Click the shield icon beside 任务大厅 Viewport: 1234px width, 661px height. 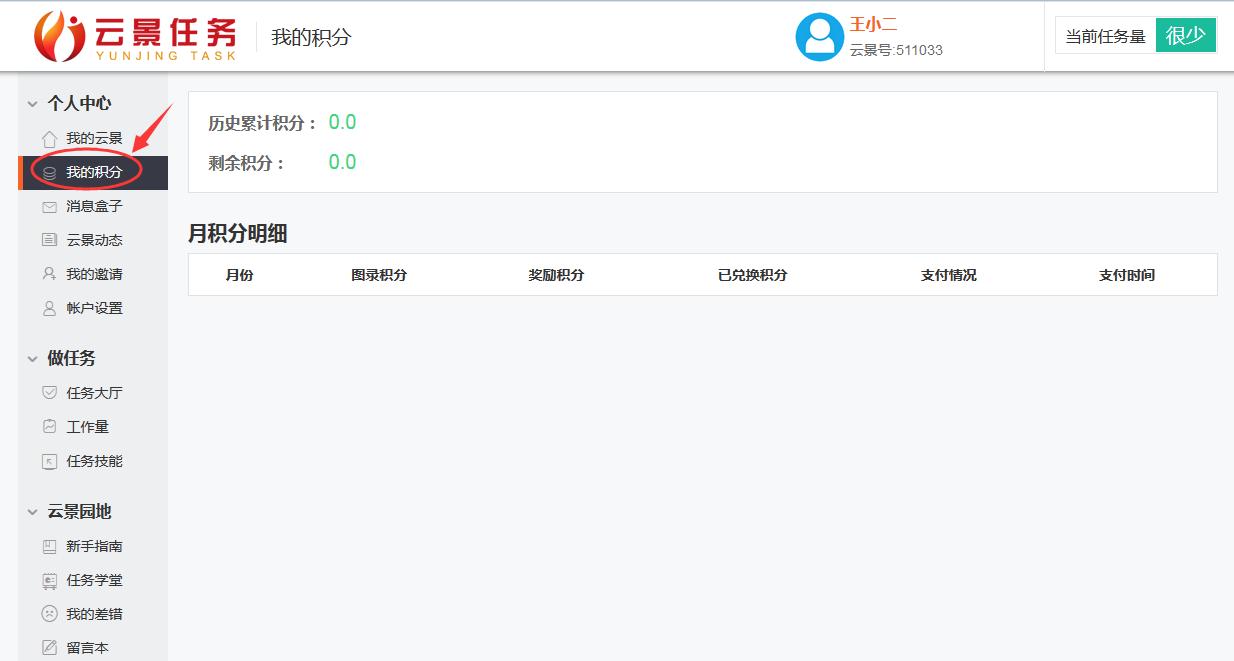tap(47, 393)
